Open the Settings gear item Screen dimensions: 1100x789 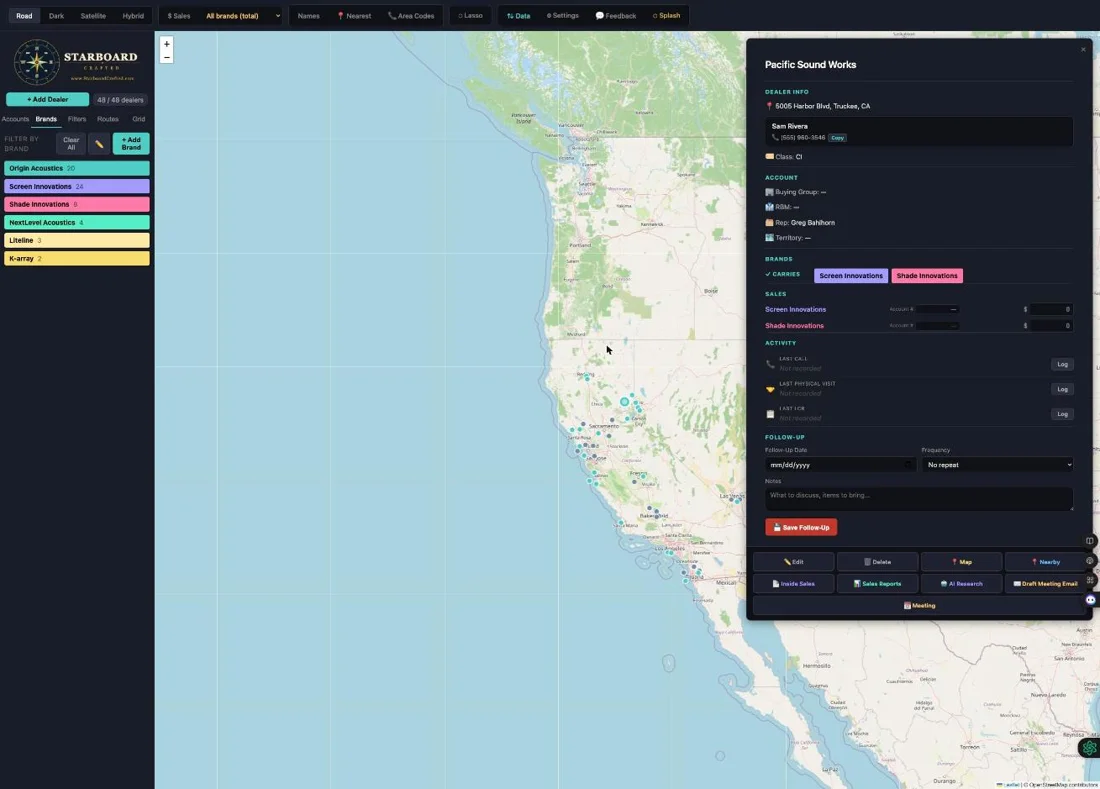tap(563, 15)
